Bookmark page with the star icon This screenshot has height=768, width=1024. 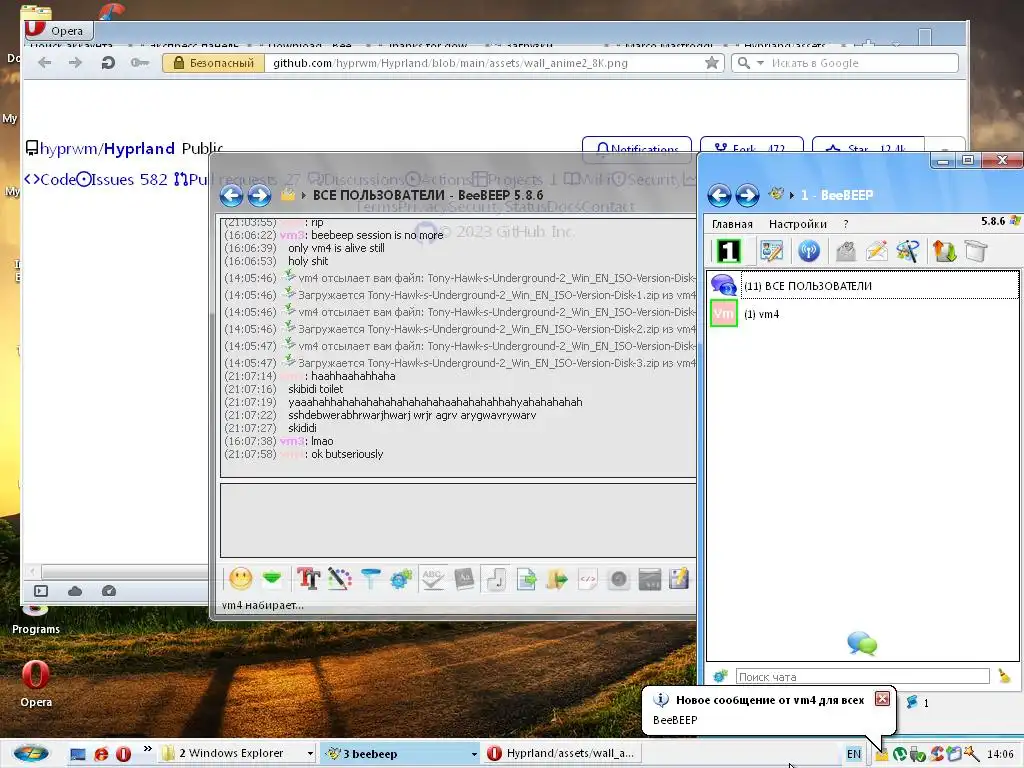click(x=712, y=63)
